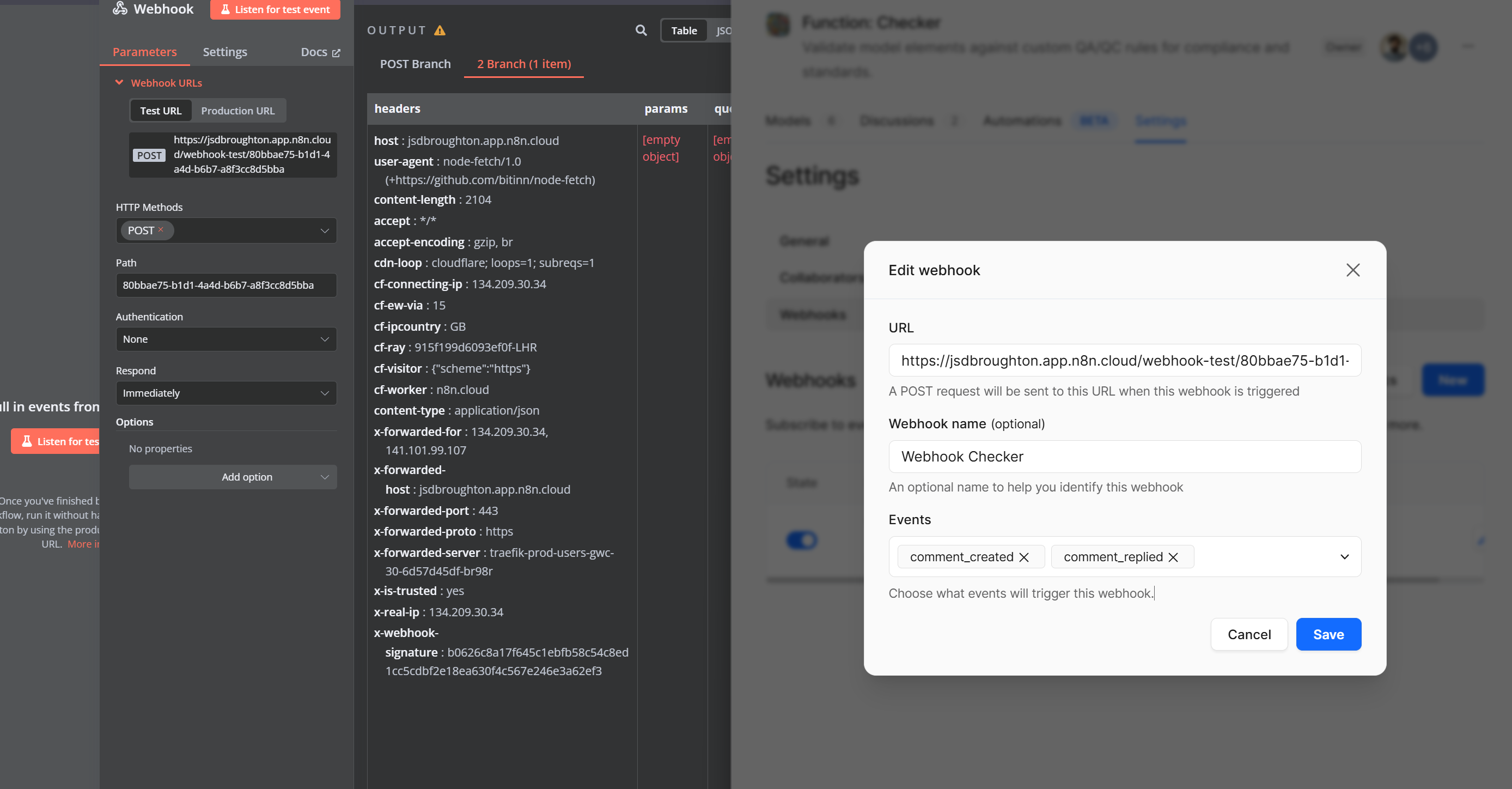Click the Cancel button in dialog

(x=1249, y=634)
